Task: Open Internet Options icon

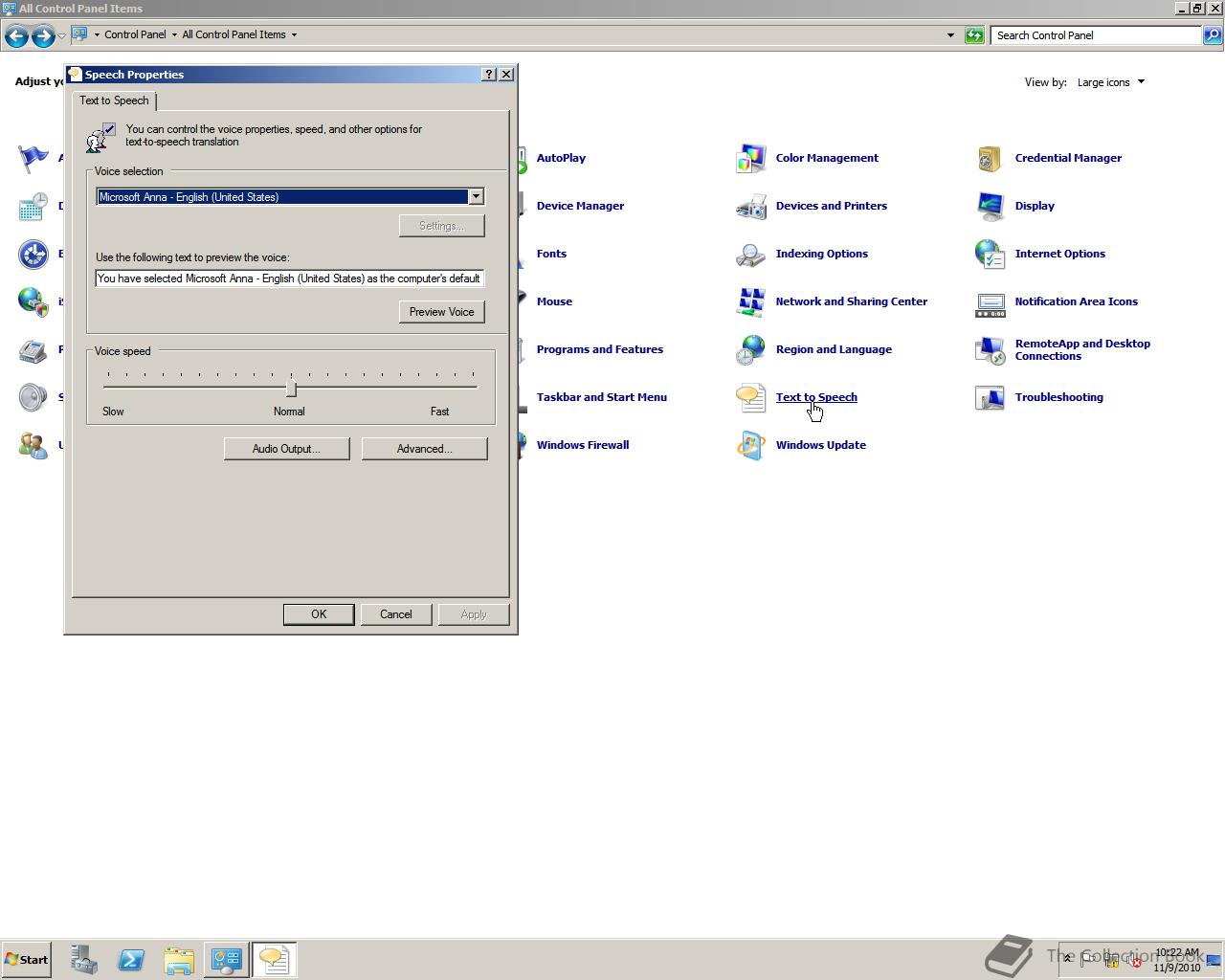Action: (x=990, y=254)
